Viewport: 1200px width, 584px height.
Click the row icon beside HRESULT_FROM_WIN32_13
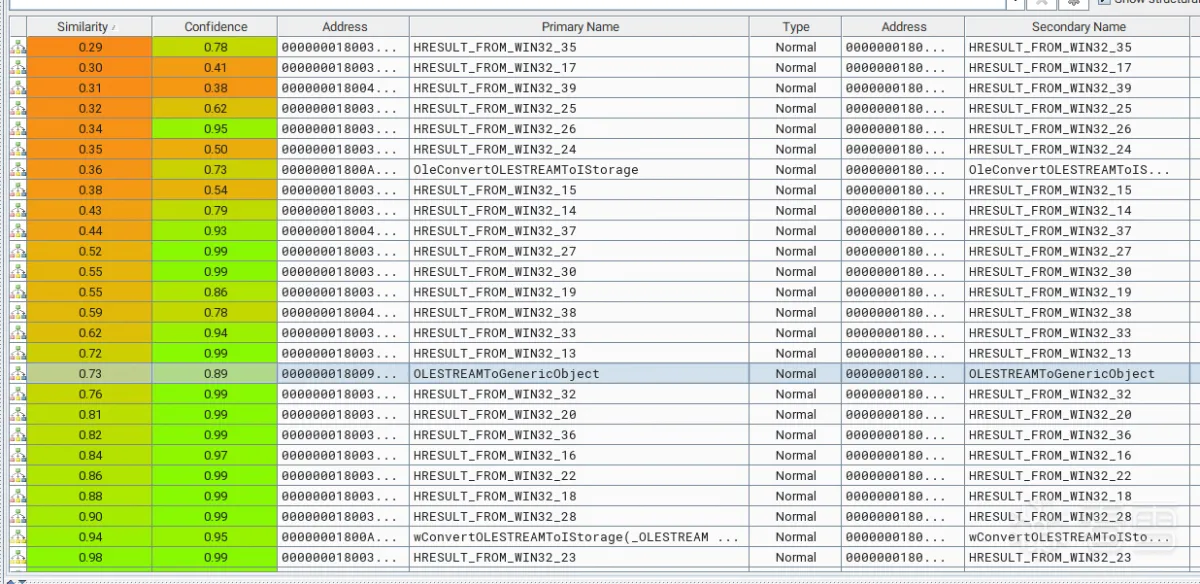pyautogui.click(x=18, y=353)
